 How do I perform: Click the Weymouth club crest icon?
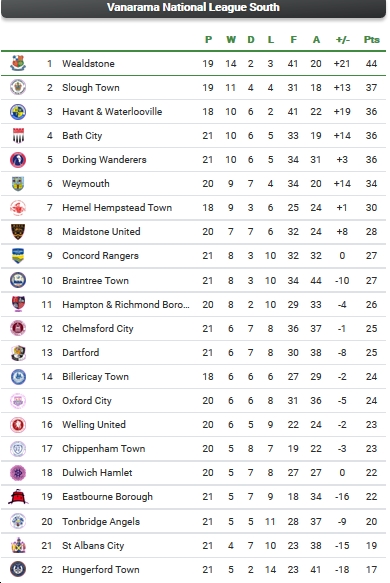click(x=18, y=184)
